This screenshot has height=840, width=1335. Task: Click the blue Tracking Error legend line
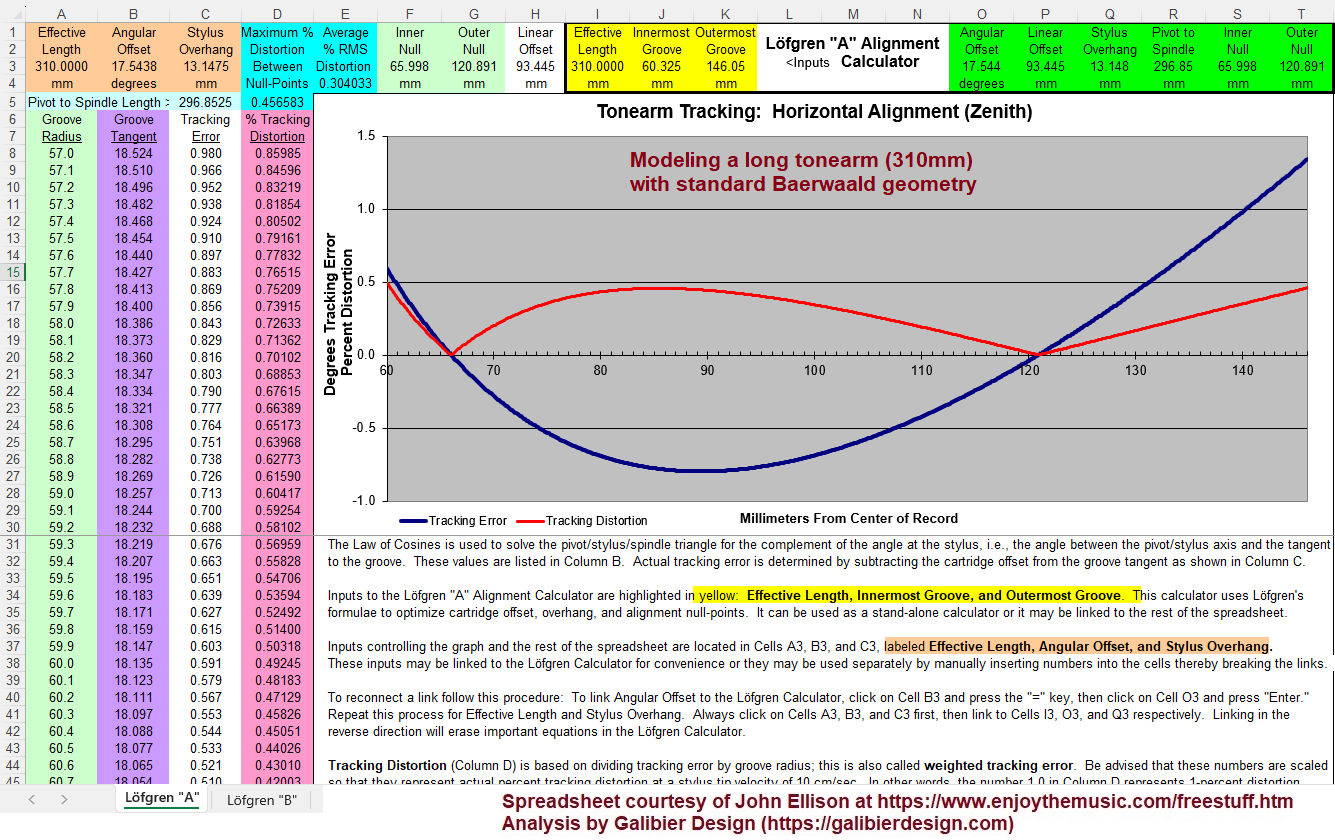411,520
